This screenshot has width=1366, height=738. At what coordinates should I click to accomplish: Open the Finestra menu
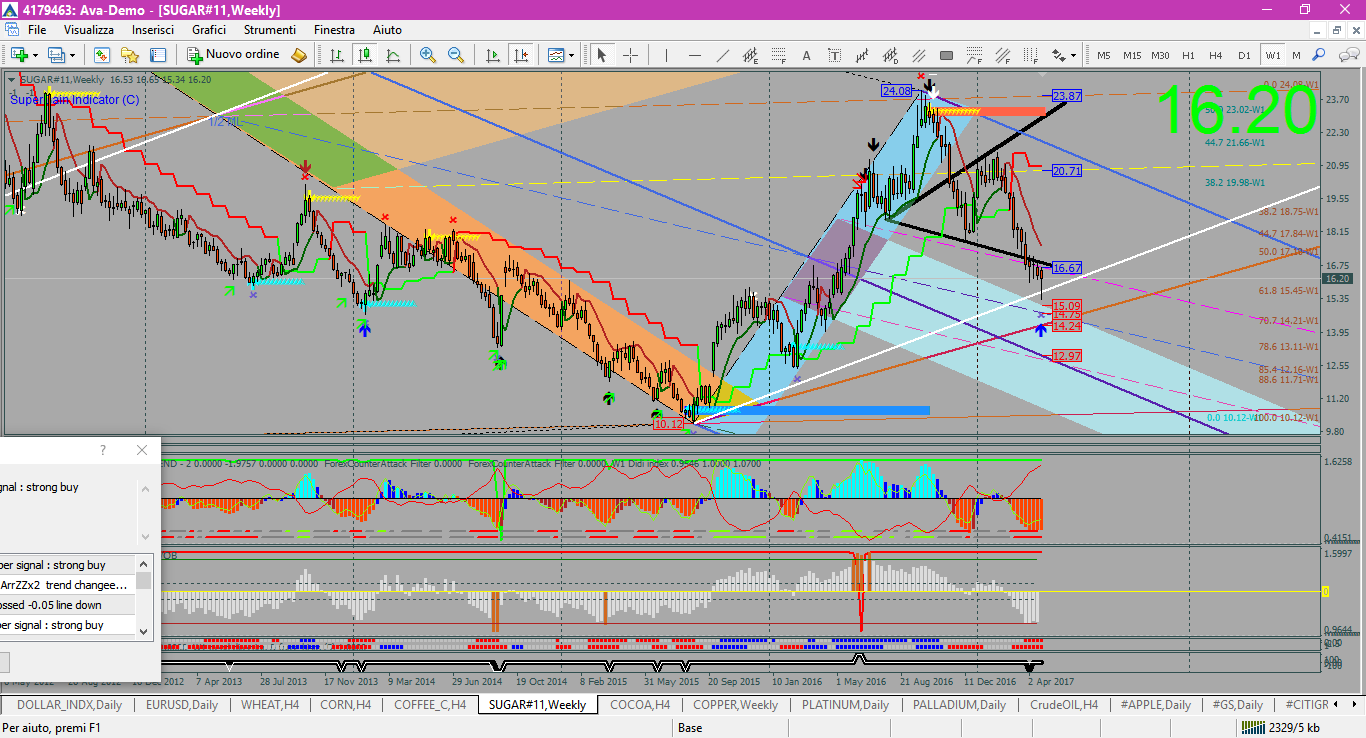334,30
